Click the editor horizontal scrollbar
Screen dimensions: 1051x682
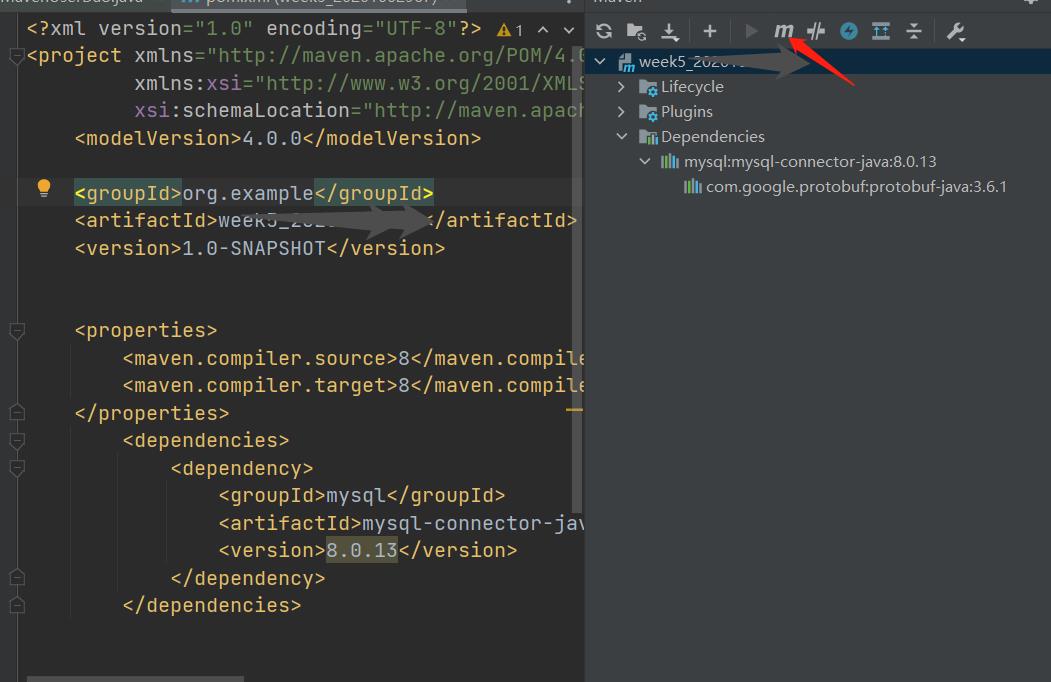coord(135,679)
